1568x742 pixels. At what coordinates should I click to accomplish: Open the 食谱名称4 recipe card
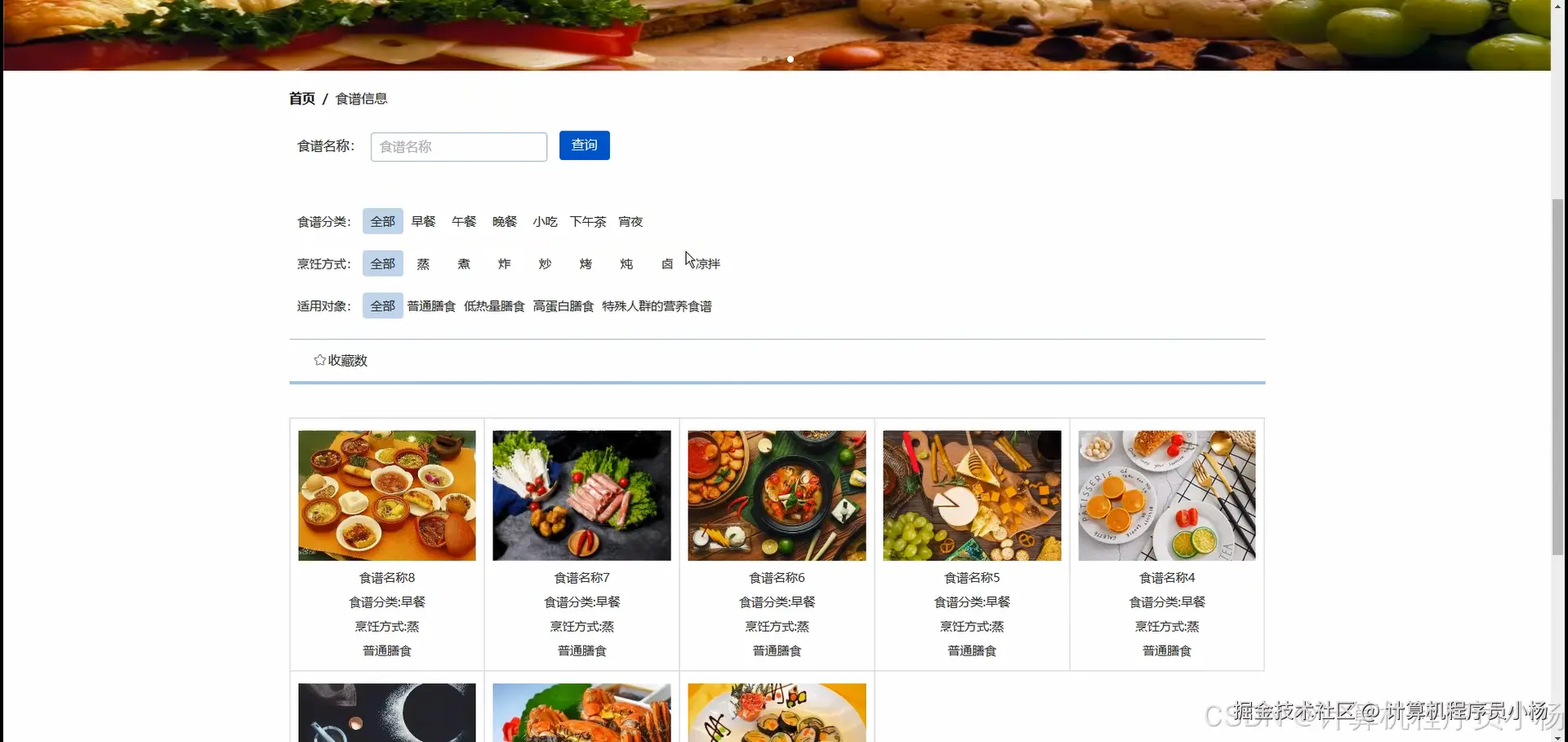(1166, 543)
